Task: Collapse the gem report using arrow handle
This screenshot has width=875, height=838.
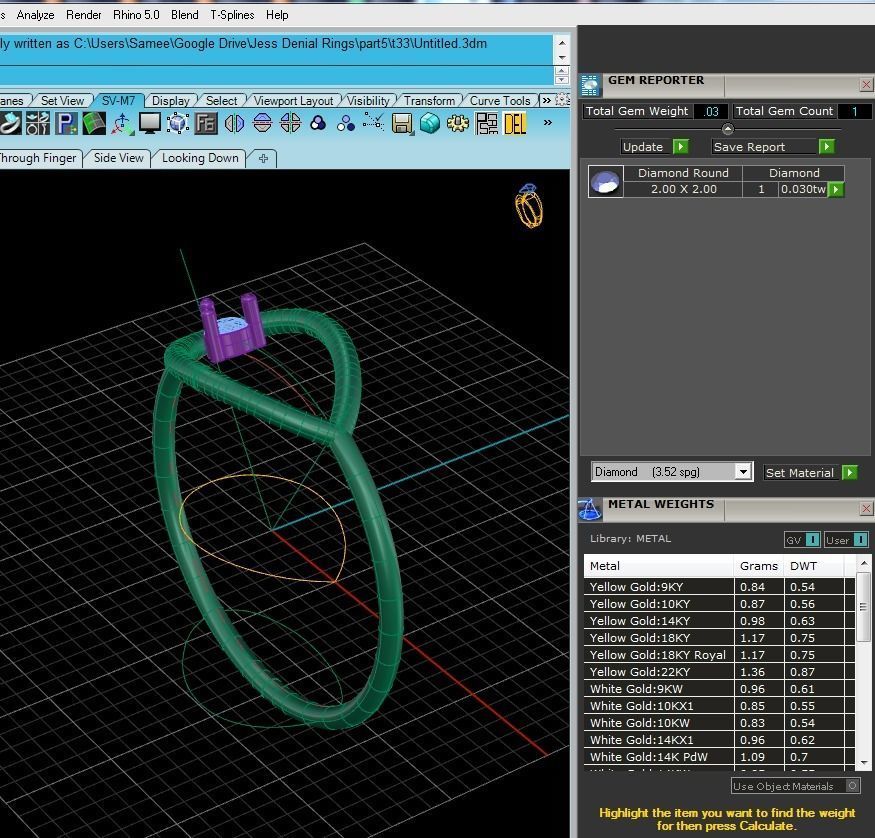Action: [x=728, y=129]
